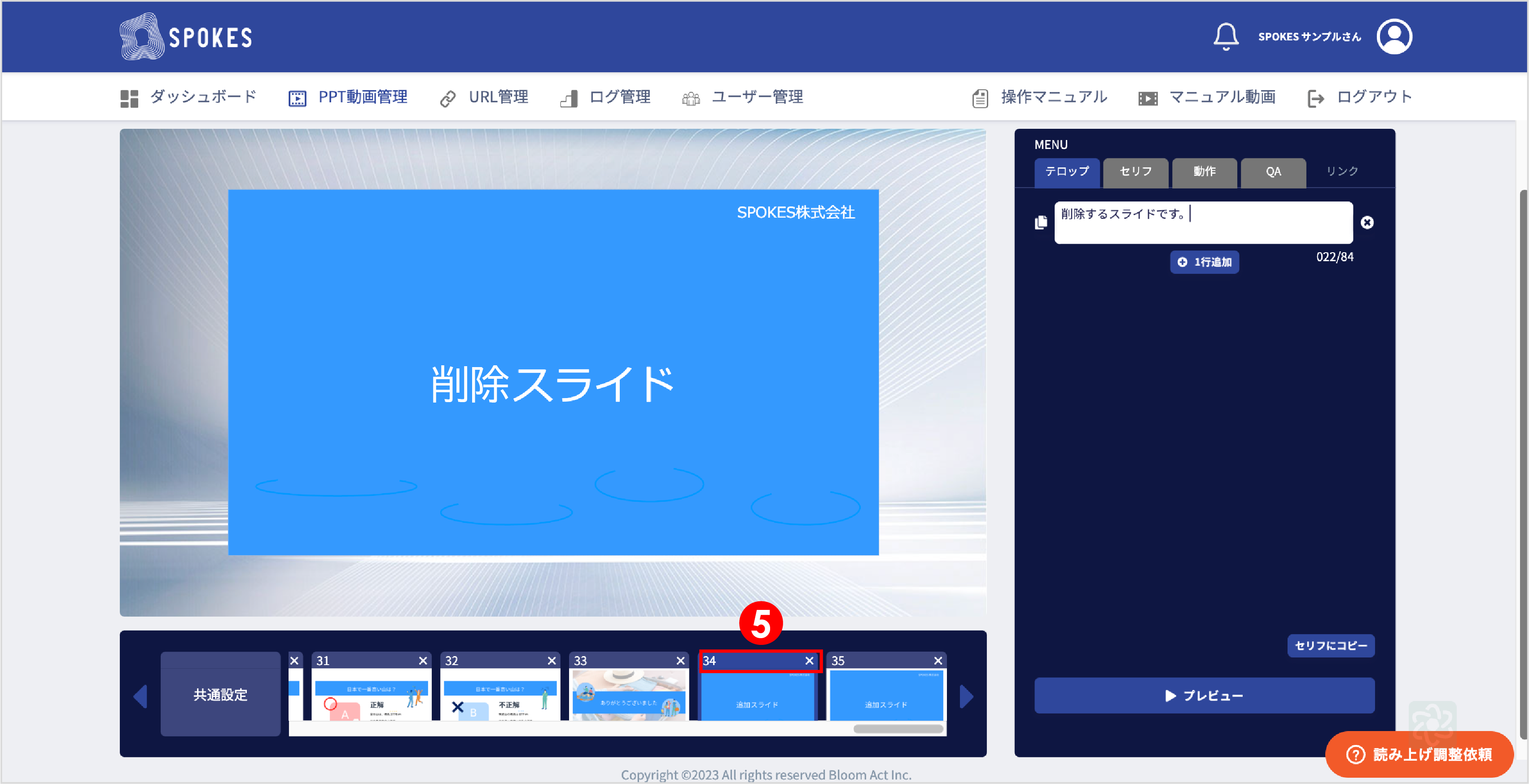Open URL管理 page

484,97
